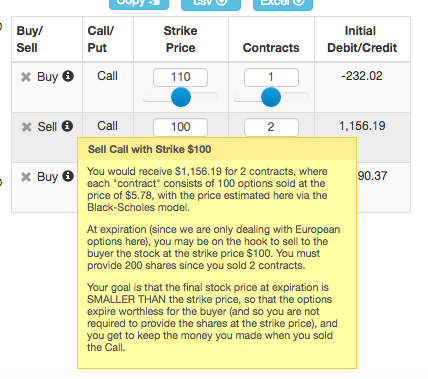Edit contracts field showing 1
Image resolution: width=428 pixels, height=379 pixels.
click(271, 77)
